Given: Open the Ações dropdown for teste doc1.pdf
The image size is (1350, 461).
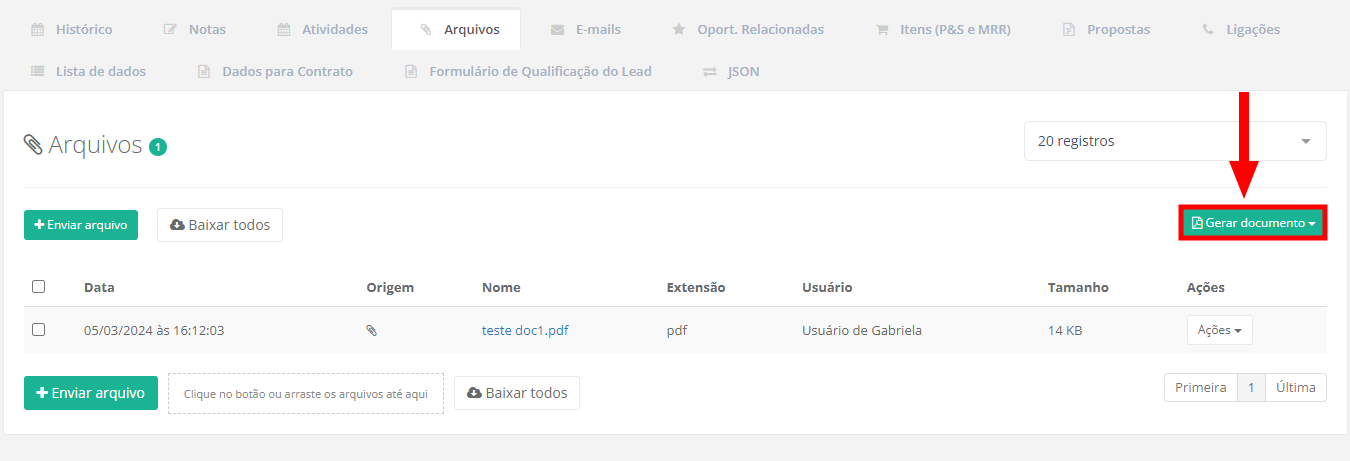Looking at the screenshot, I should (x=1219, y=330).
